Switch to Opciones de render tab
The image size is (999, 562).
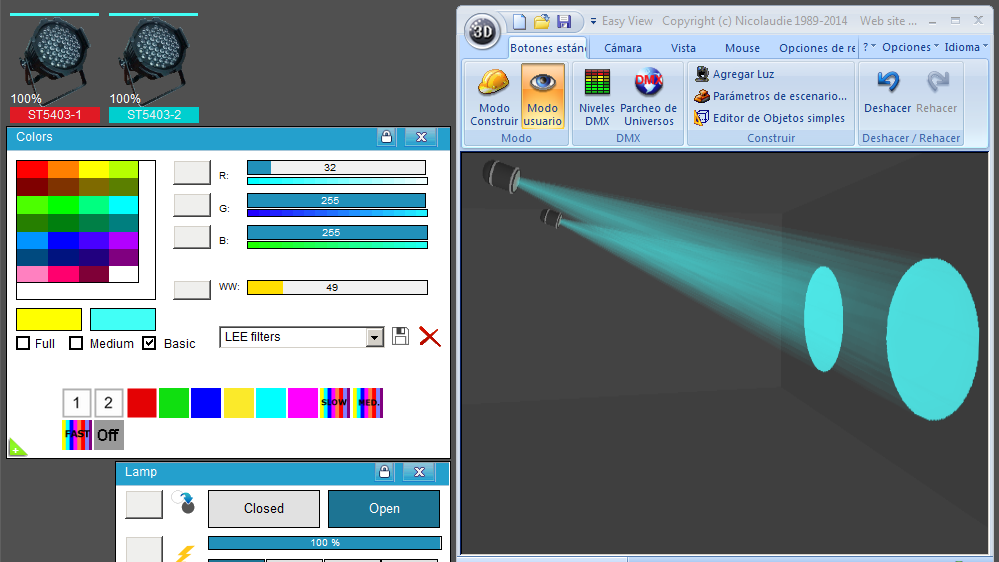[817, 48]
